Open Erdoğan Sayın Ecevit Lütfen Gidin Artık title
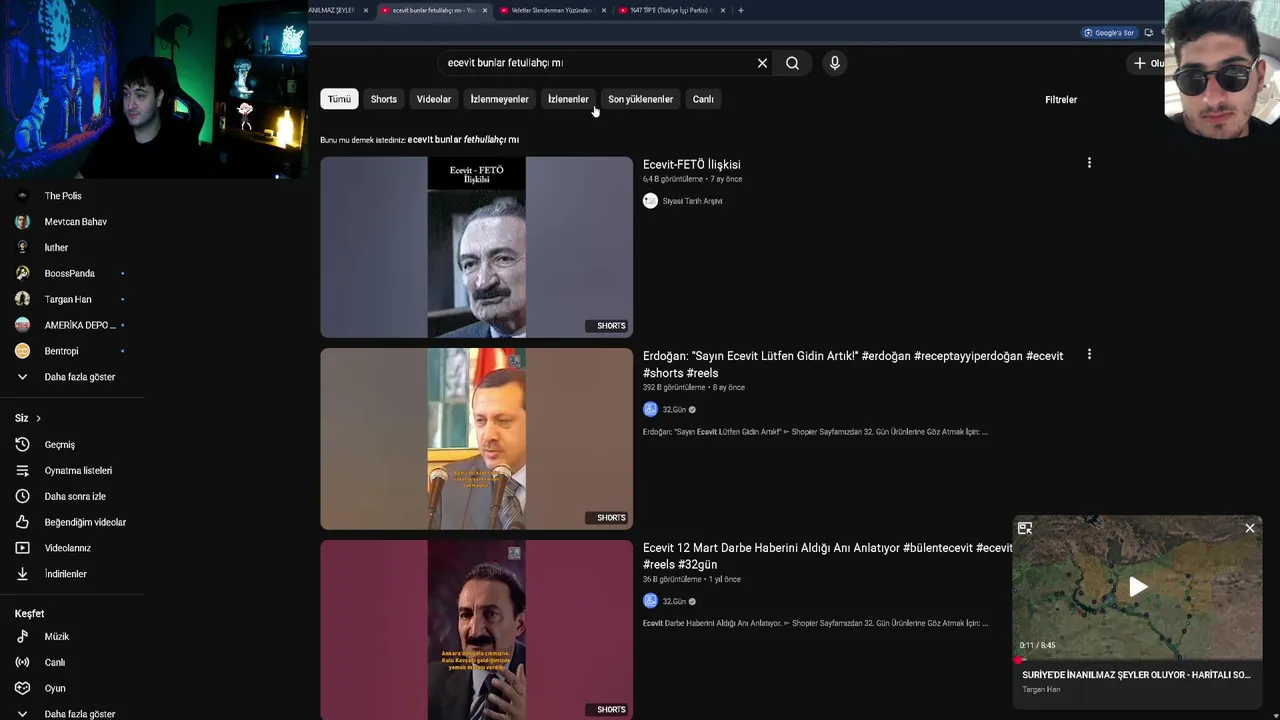 [x=853, y=364]
